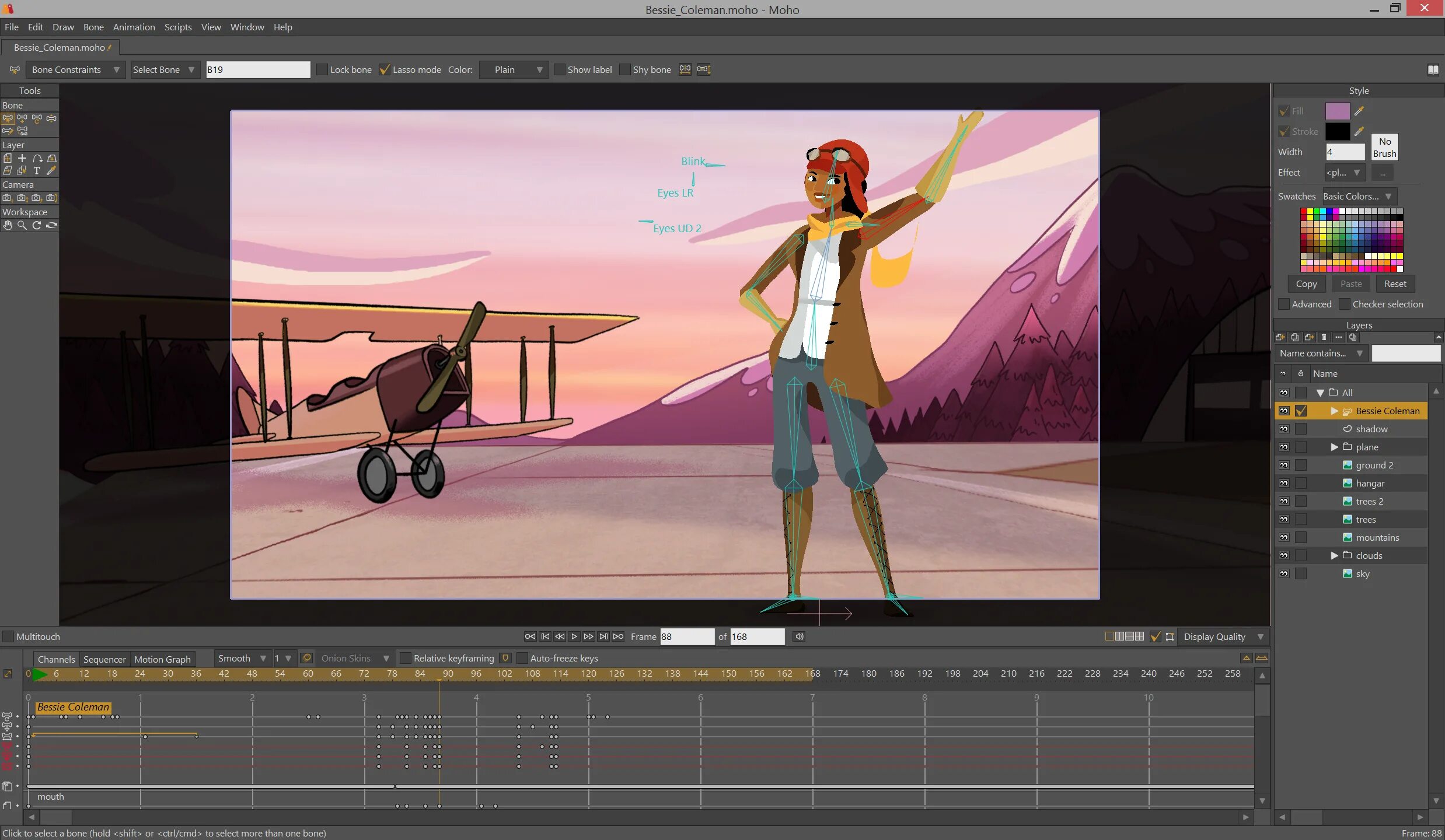Select the Track Camera tool
The width and height of the screenshot is (1445, 840).
[8, 198]
